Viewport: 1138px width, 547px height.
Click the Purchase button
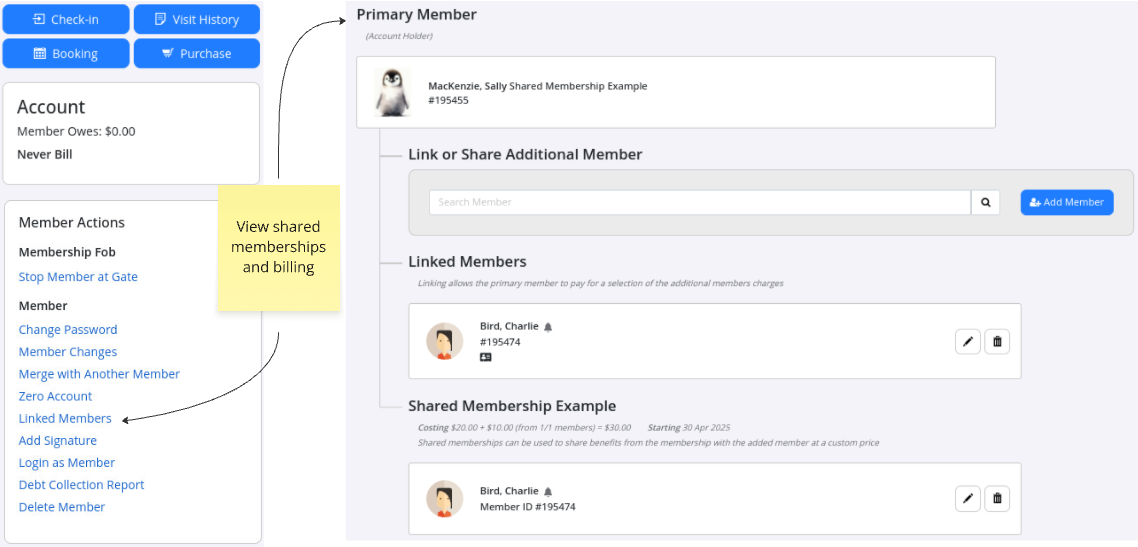197,54
